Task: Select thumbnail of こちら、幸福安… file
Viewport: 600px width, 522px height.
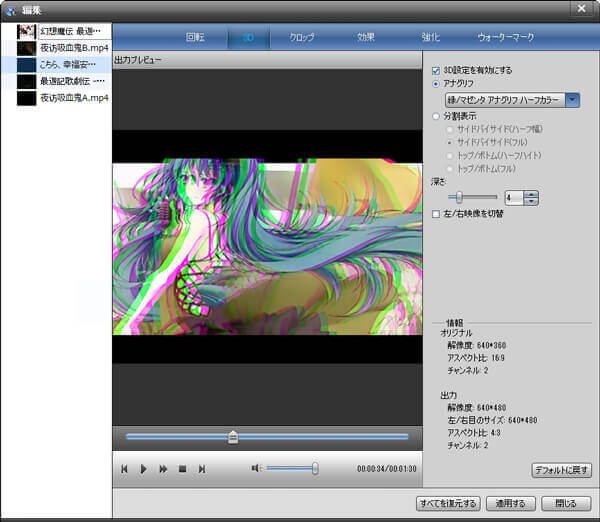Action: point(26,65)
